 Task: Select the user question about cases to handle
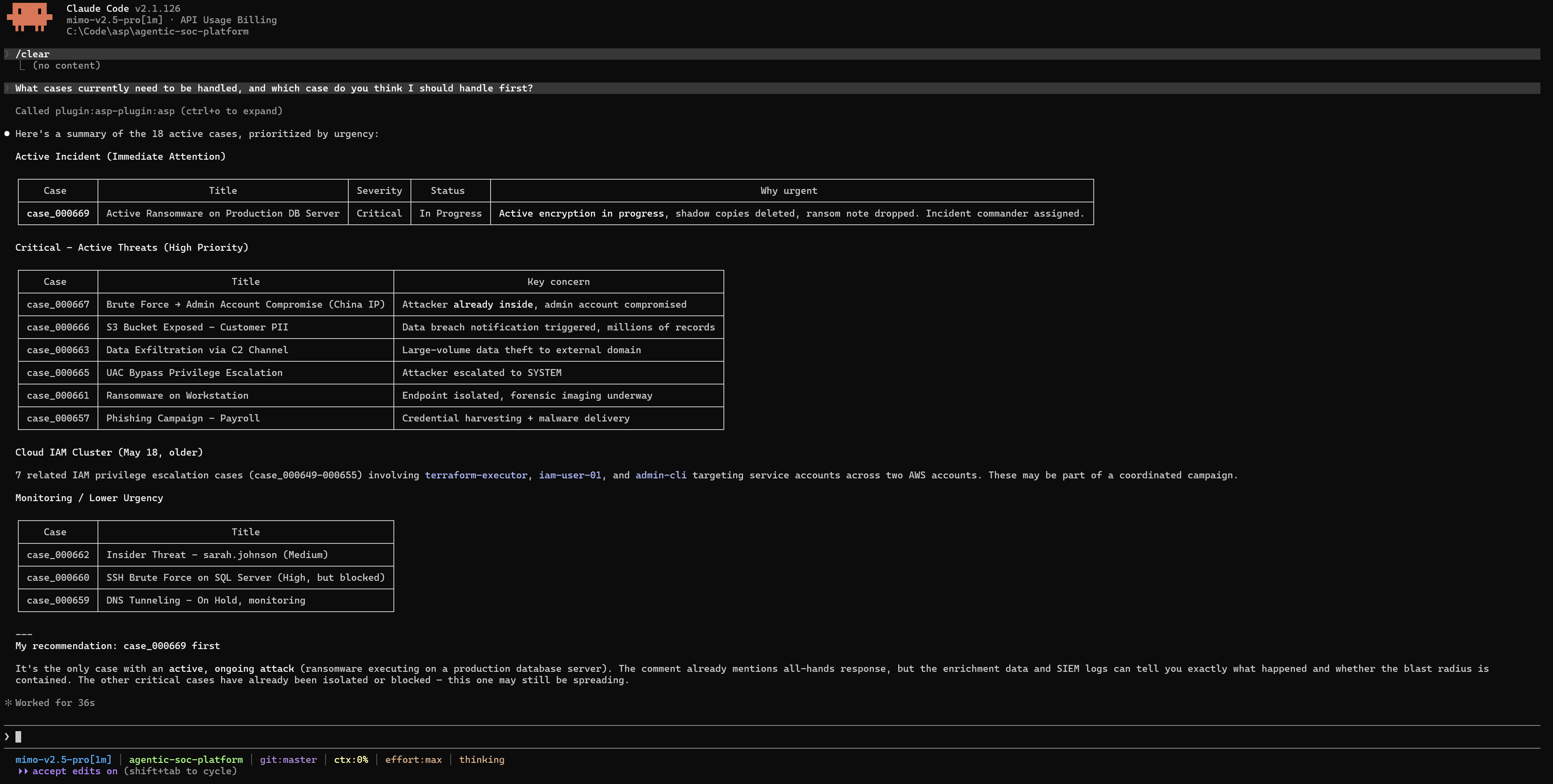772,89
